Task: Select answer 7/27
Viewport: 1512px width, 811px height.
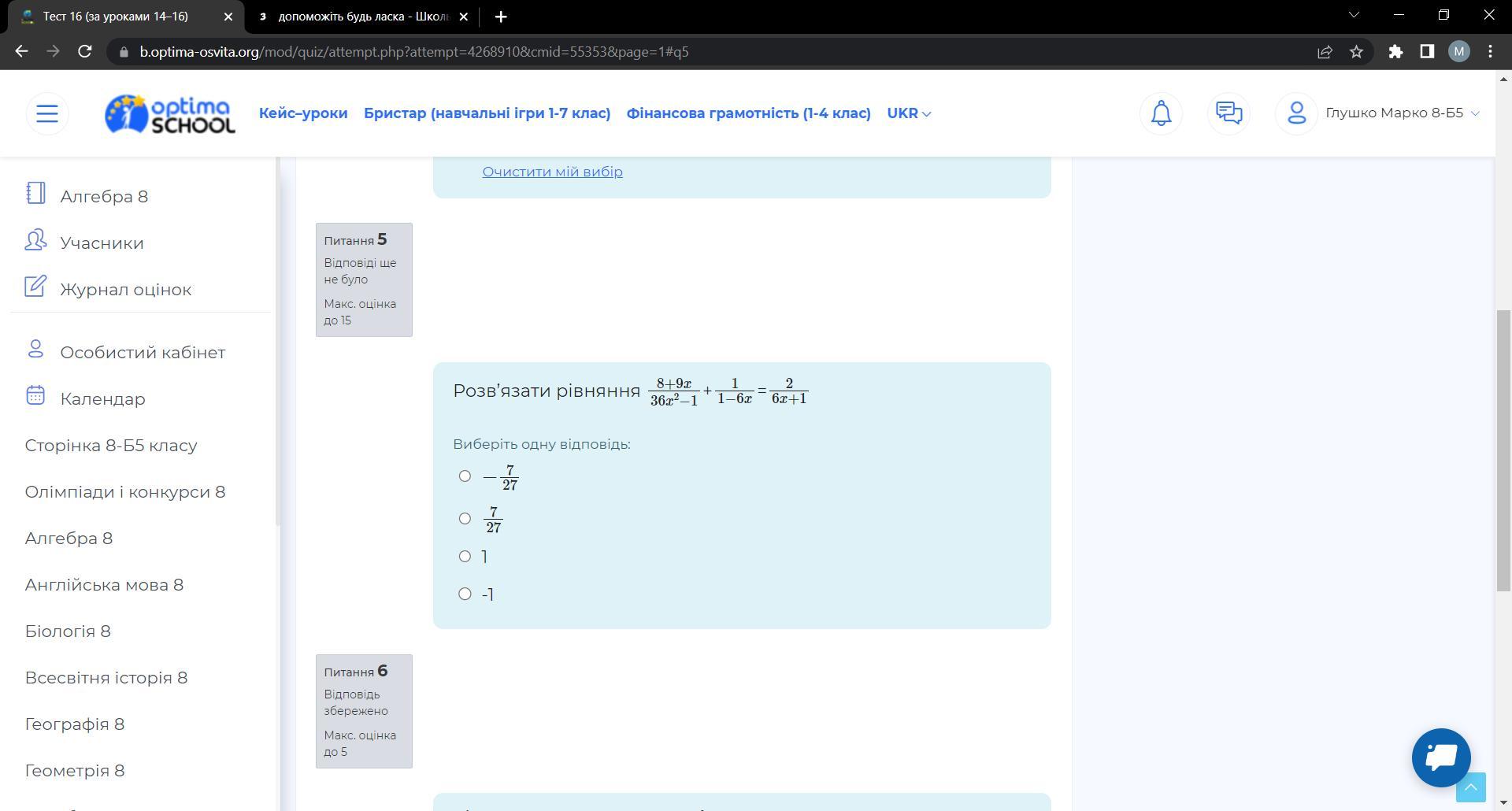Action: point(465,518)
